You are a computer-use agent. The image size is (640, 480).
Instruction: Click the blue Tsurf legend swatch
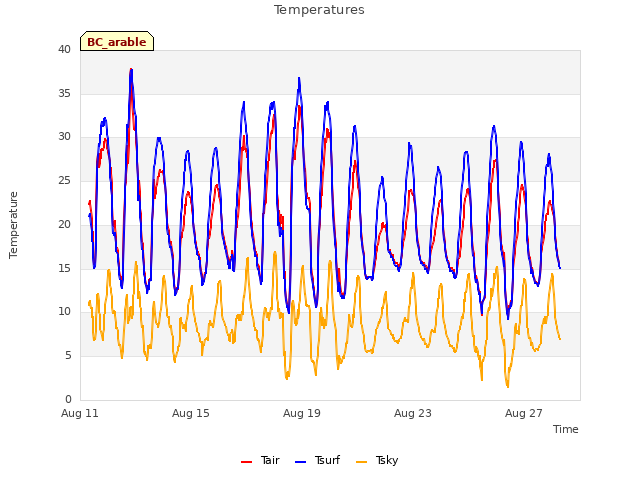[300, 462]
